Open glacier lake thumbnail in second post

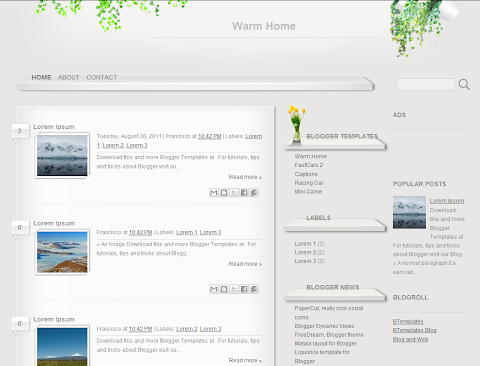pos(62,252)
